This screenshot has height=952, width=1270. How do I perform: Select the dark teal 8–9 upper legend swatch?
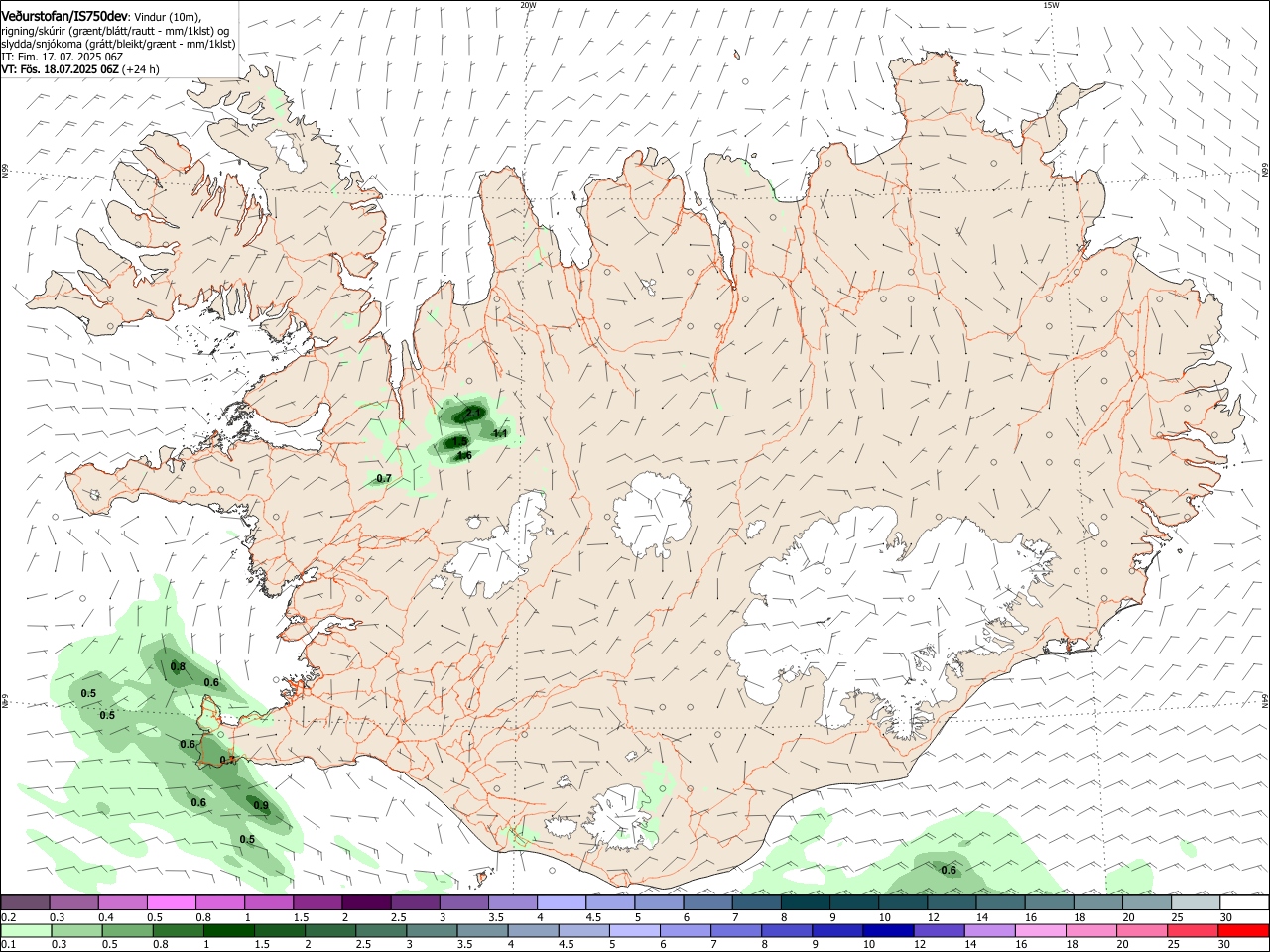click(x=806, y=903)
